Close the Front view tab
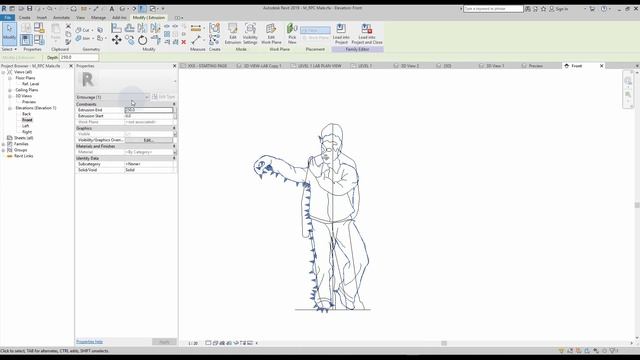The image size is (640, 360). click(601, 66)
